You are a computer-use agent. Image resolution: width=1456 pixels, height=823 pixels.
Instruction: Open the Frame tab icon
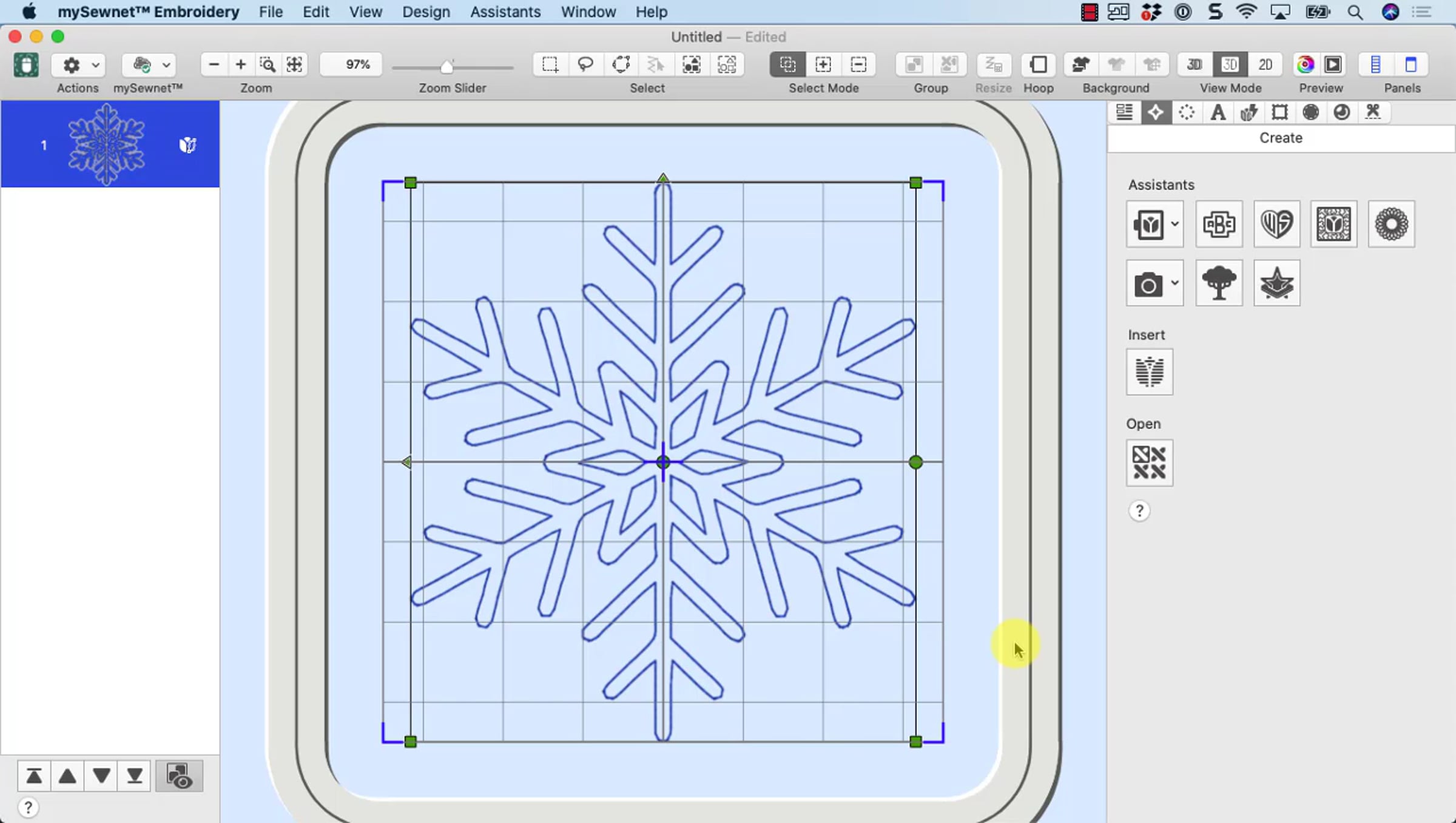(x=1280, y=112)
